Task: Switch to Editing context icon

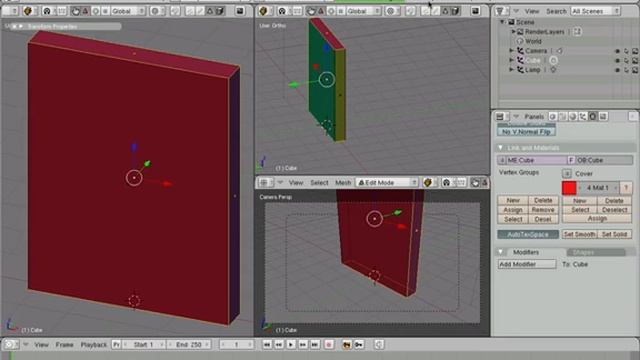Action: 593,117
